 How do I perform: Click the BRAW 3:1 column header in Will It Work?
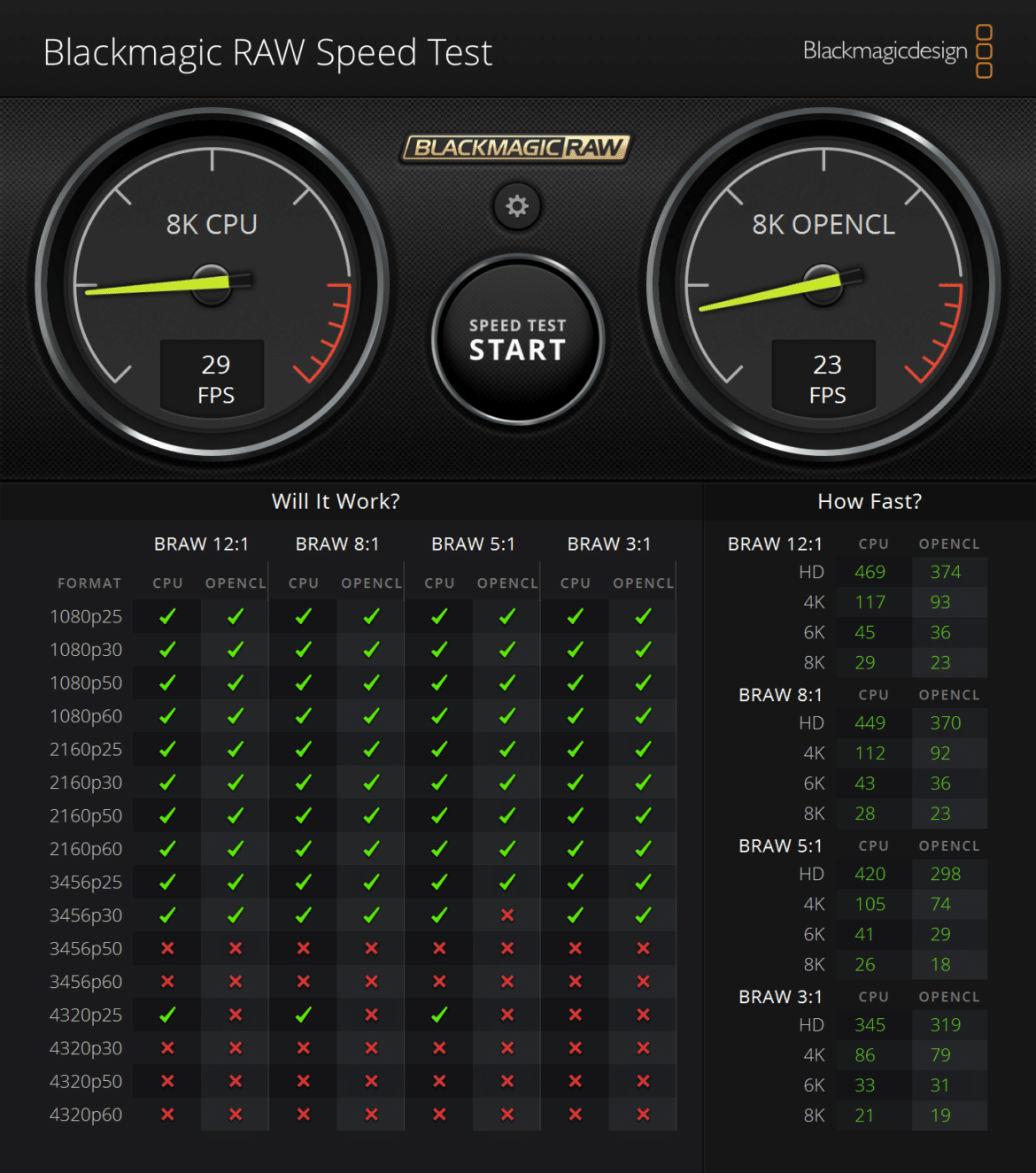click(x=609, y=544)
